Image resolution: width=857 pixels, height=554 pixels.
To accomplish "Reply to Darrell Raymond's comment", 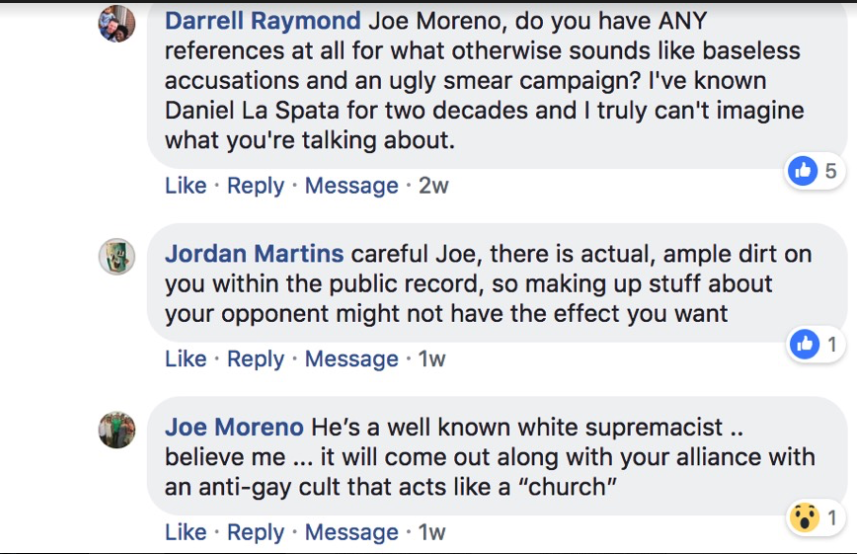I will (256, 186).
